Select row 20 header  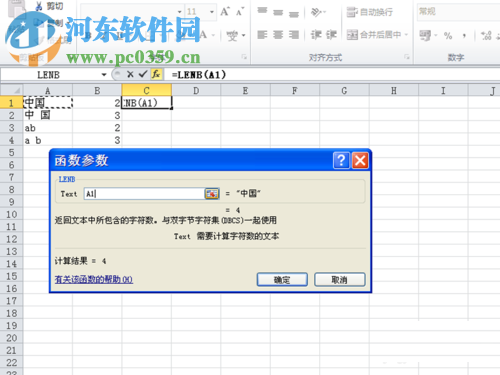click(11, 338)
